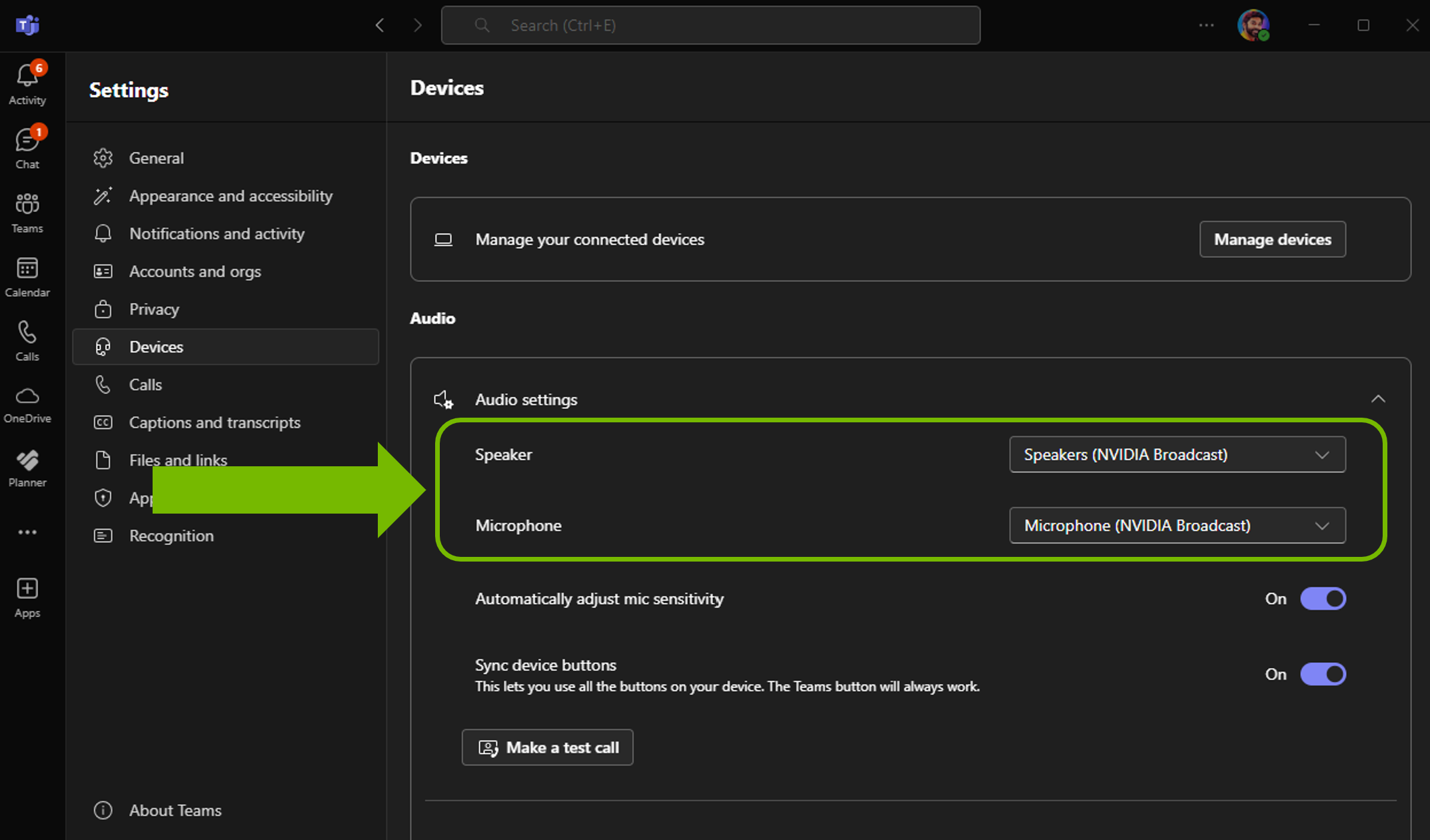
Task: Select Privacy in settings menu
Action: pyautogui.click(x=154, y=309)
